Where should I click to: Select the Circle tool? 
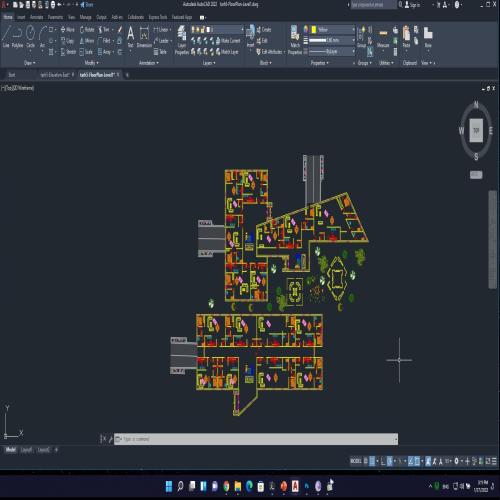tap(30, 36)
